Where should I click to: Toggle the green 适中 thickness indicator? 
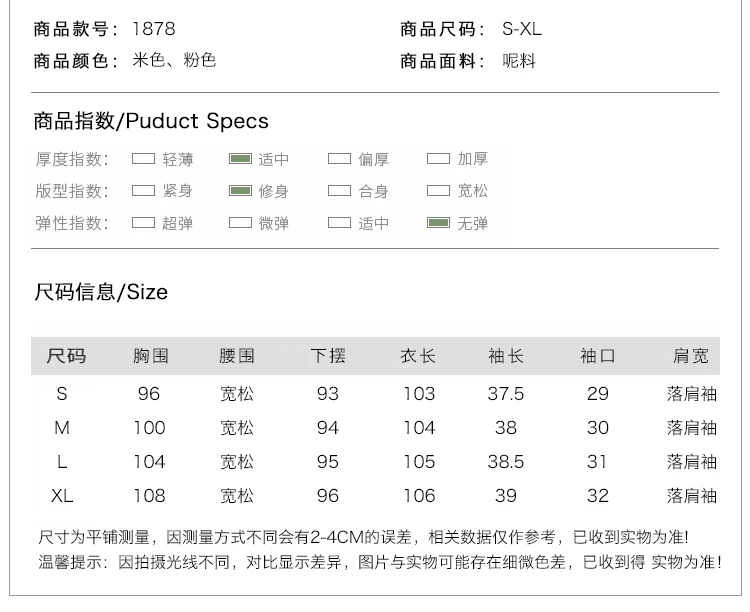point(240,158)
